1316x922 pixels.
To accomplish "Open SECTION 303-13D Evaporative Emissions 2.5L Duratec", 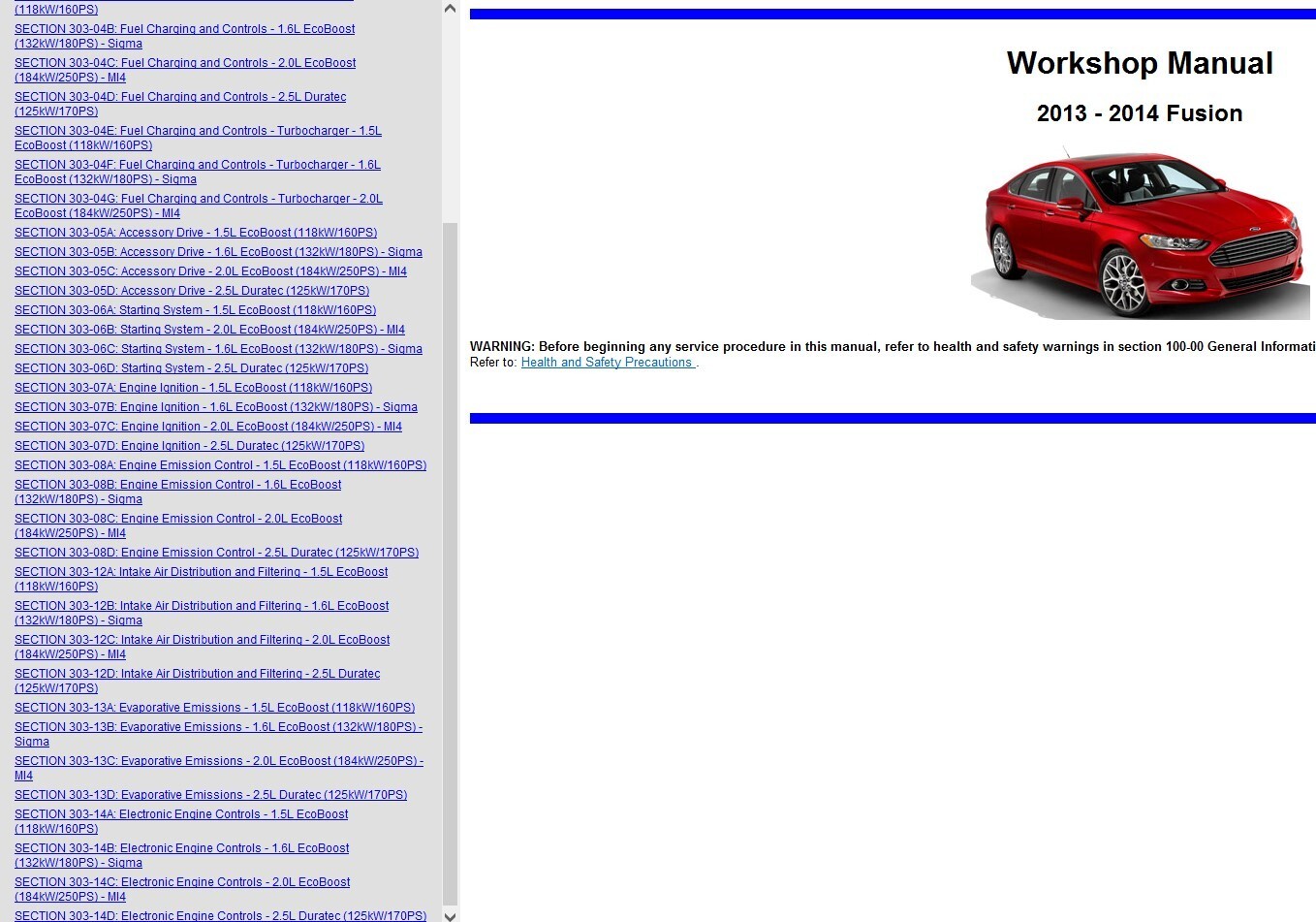I will (x=210, y=795).
